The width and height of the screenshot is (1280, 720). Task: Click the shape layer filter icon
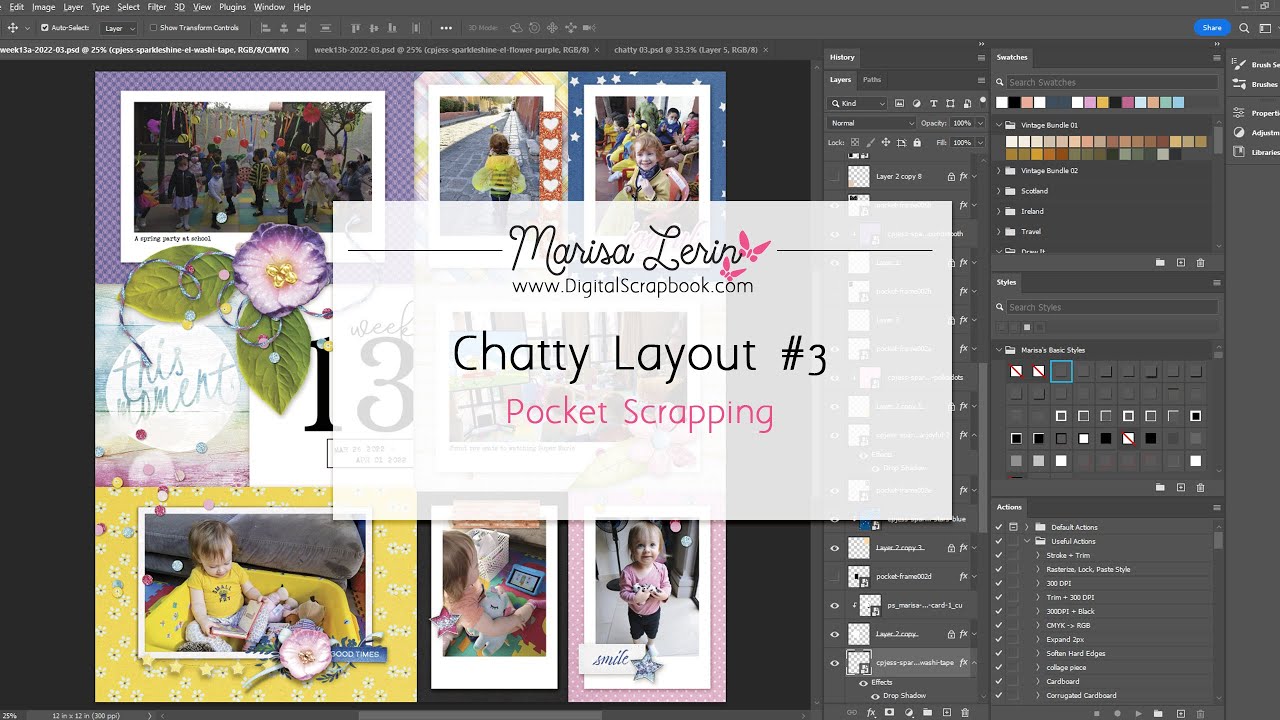pyautogui.click(x=950, y=103)
